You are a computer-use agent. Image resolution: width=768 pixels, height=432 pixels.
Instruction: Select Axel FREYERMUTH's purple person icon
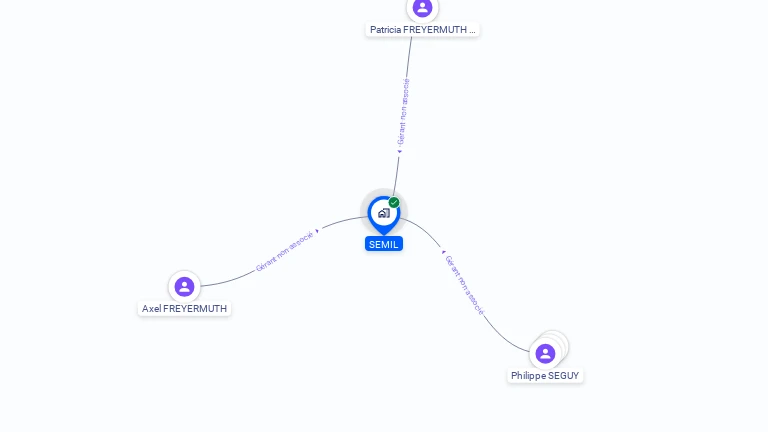coord(184,287)
